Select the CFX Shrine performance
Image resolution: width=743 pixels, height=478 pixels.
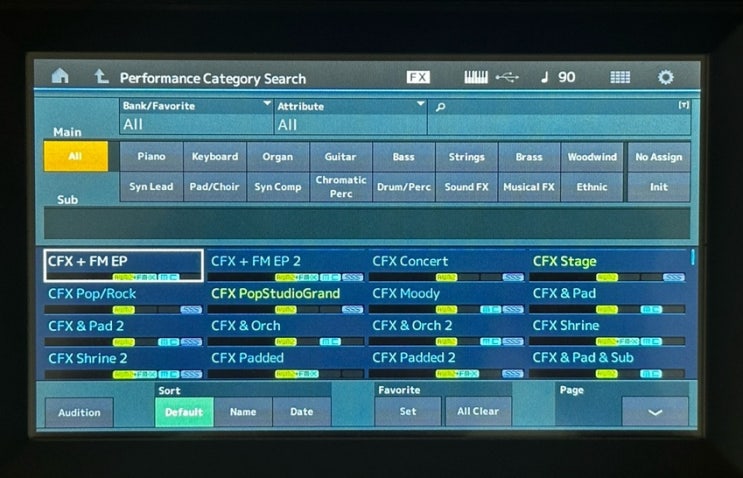pyautogui.click(x=607, y=331)
